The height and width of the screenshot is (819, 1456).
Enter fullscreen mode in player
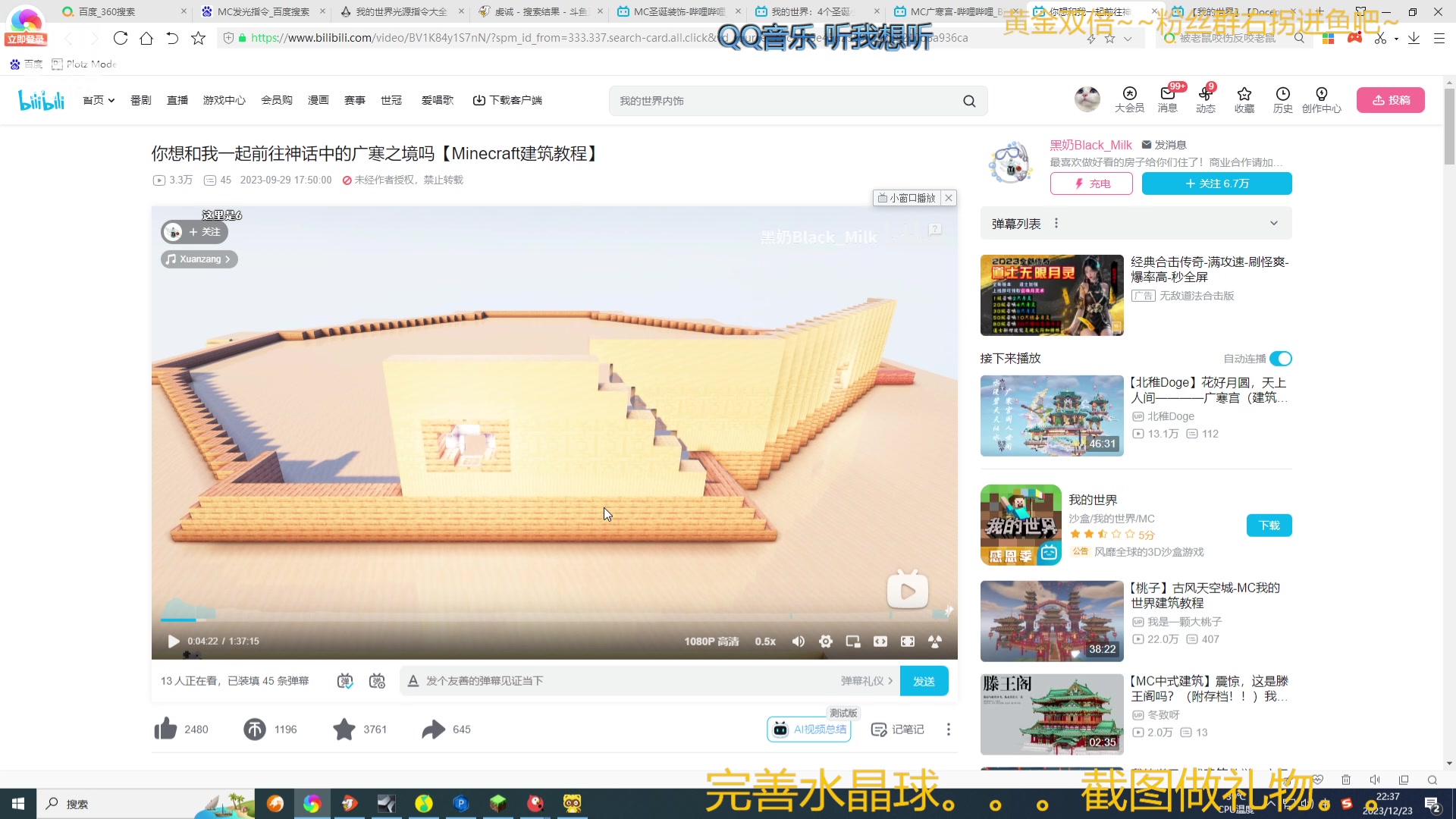pos(908,642)
